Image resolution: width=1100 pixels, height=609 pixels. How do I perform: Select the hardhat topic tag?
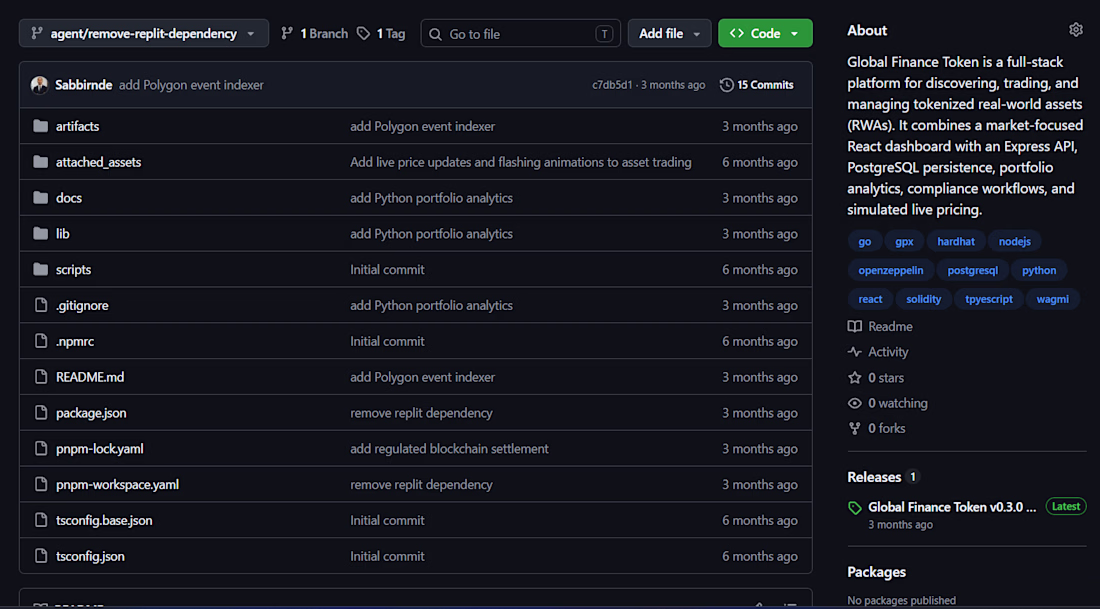point(956,241)
